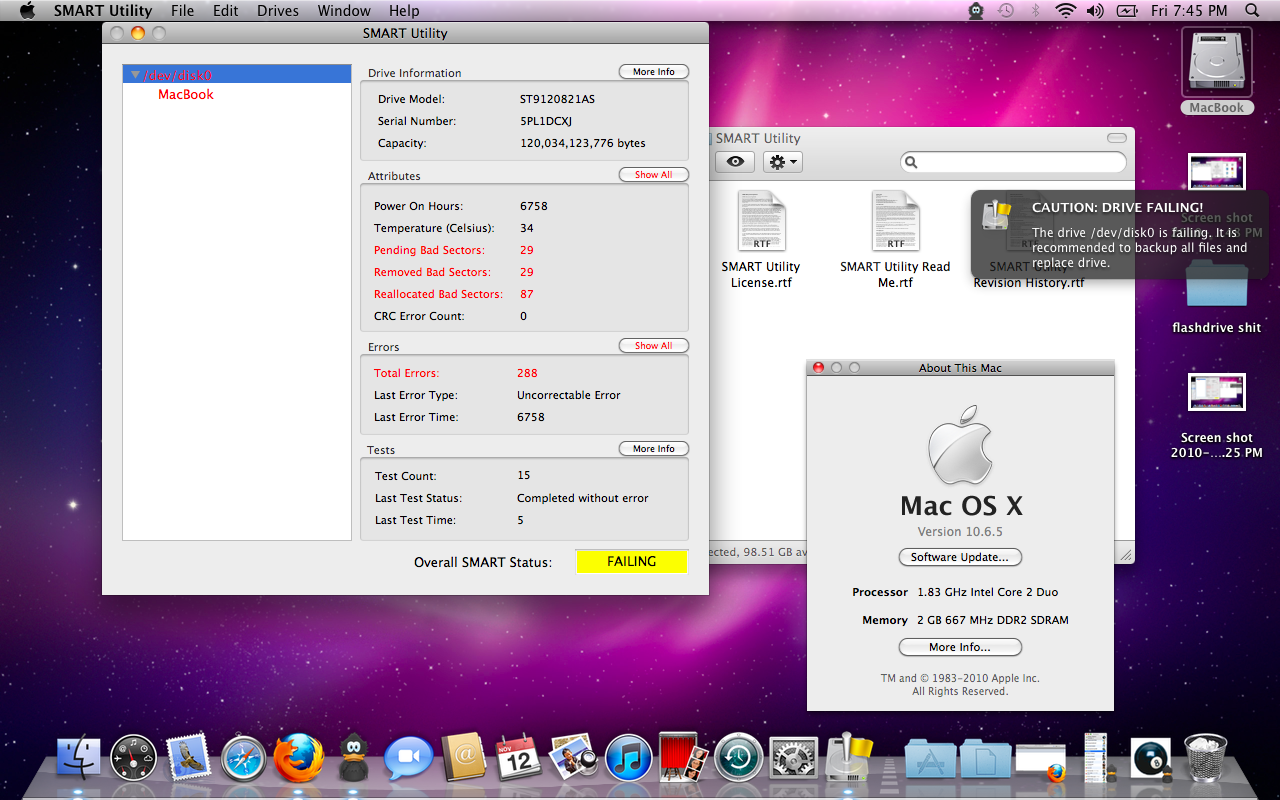Screen dimensions: 1280x800
Task: Open the Help menu
Action: pos(404,11)
